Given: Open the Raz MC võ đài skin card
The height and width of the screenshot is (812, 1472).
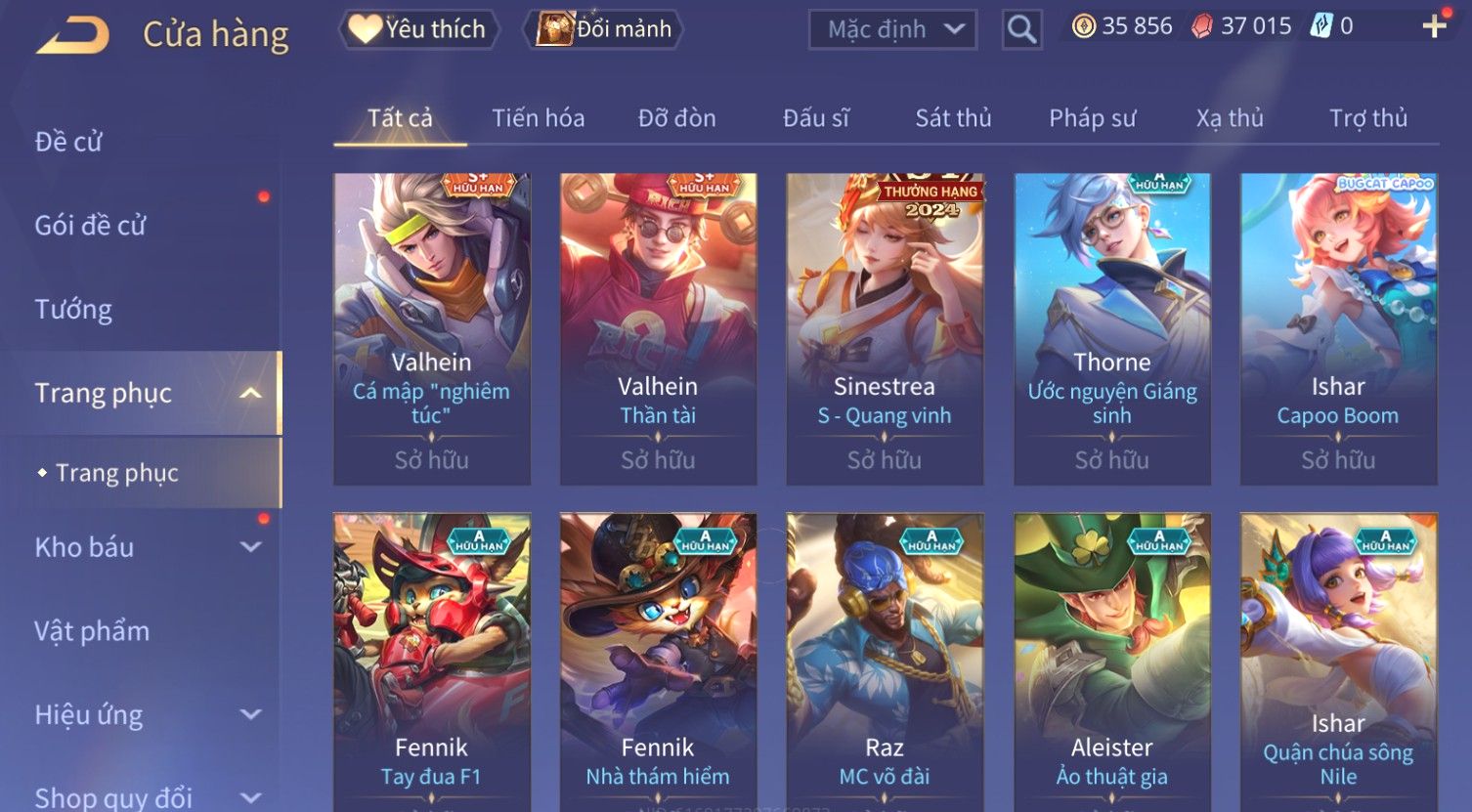Looking at the screenshot, I should coord(885,661).
